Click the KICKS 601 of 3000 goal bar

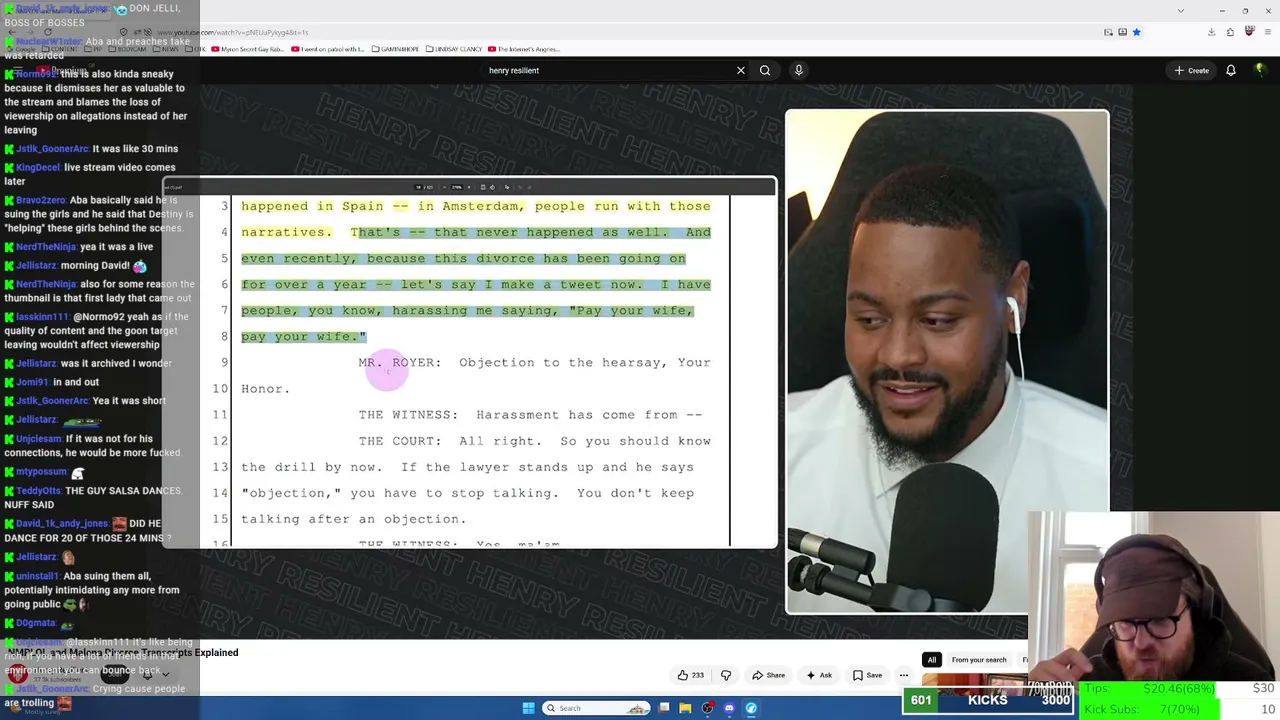[989, 700]
